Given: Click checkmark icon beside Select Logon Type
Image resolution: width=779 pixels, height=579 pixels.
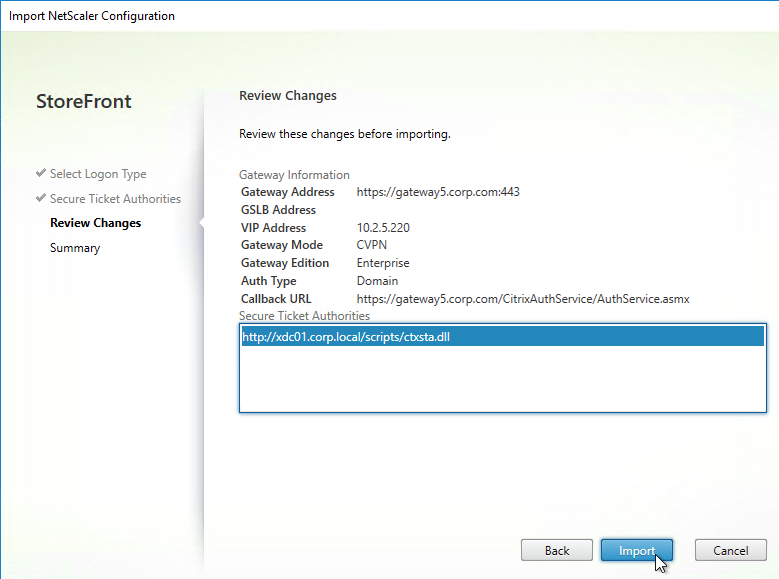Looking at the screenshot, I should pyautogui.click(x=41, y=173).
